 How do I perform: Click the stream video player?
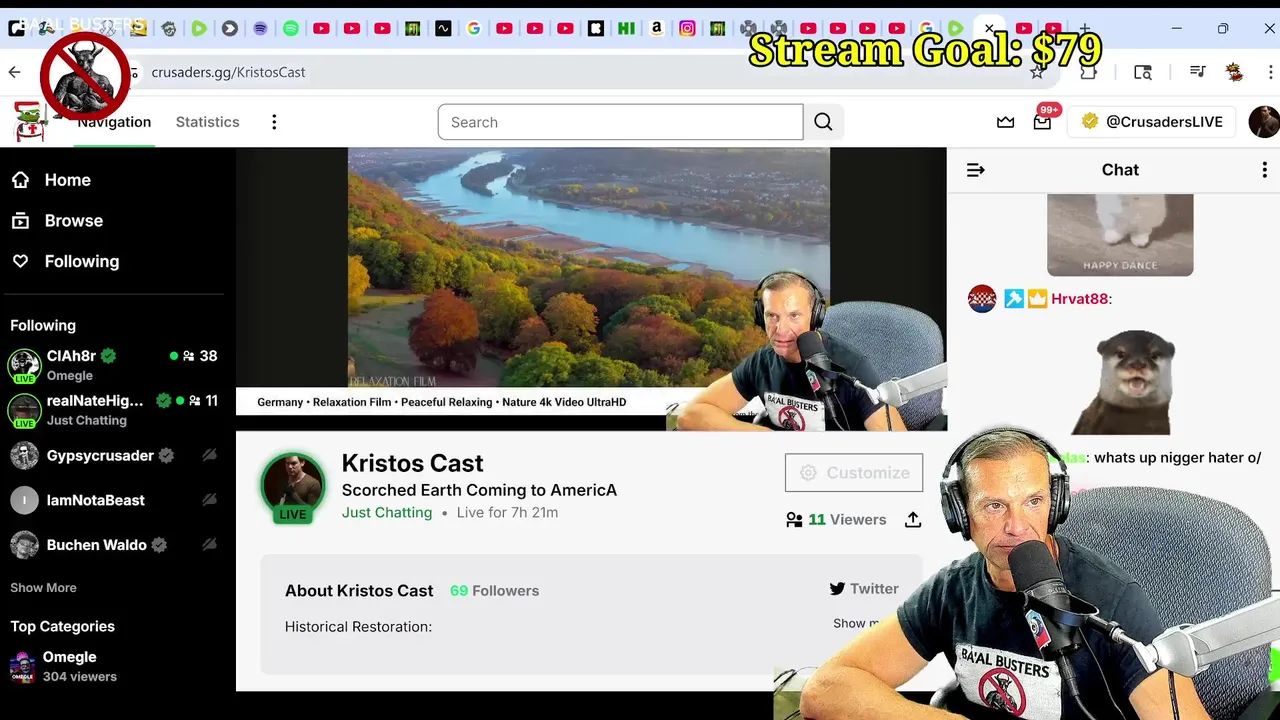point(590,288)
